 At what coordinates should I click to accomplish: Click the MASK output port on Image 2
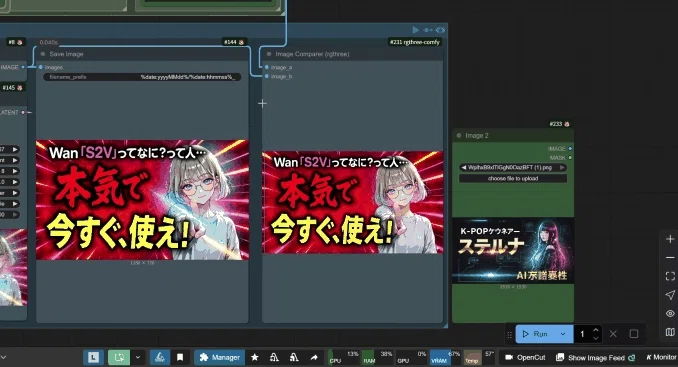coord(570,158)
